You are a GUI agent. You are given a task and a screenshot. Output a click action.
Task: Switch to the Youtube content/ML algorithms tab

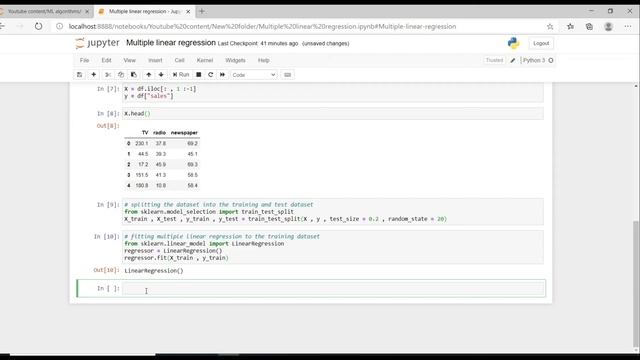coord(44,11)
